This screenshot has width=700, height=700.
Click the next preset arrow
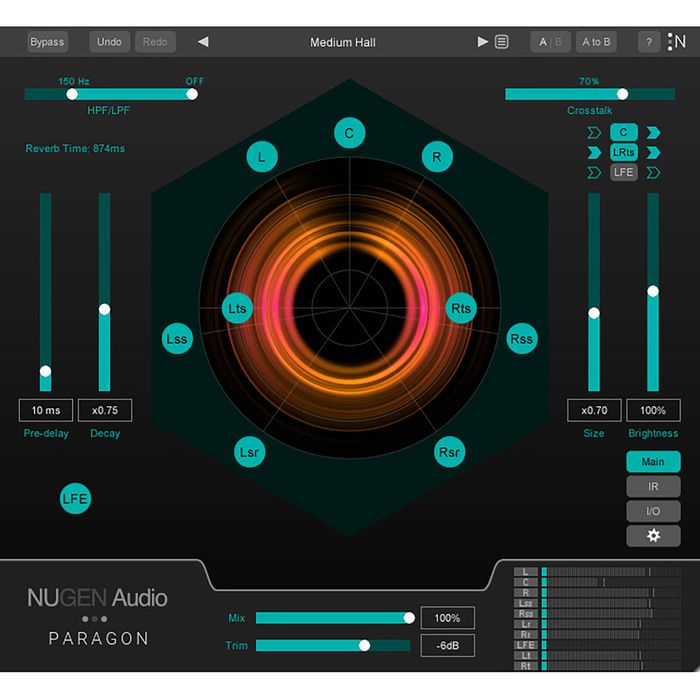point(483,42)
